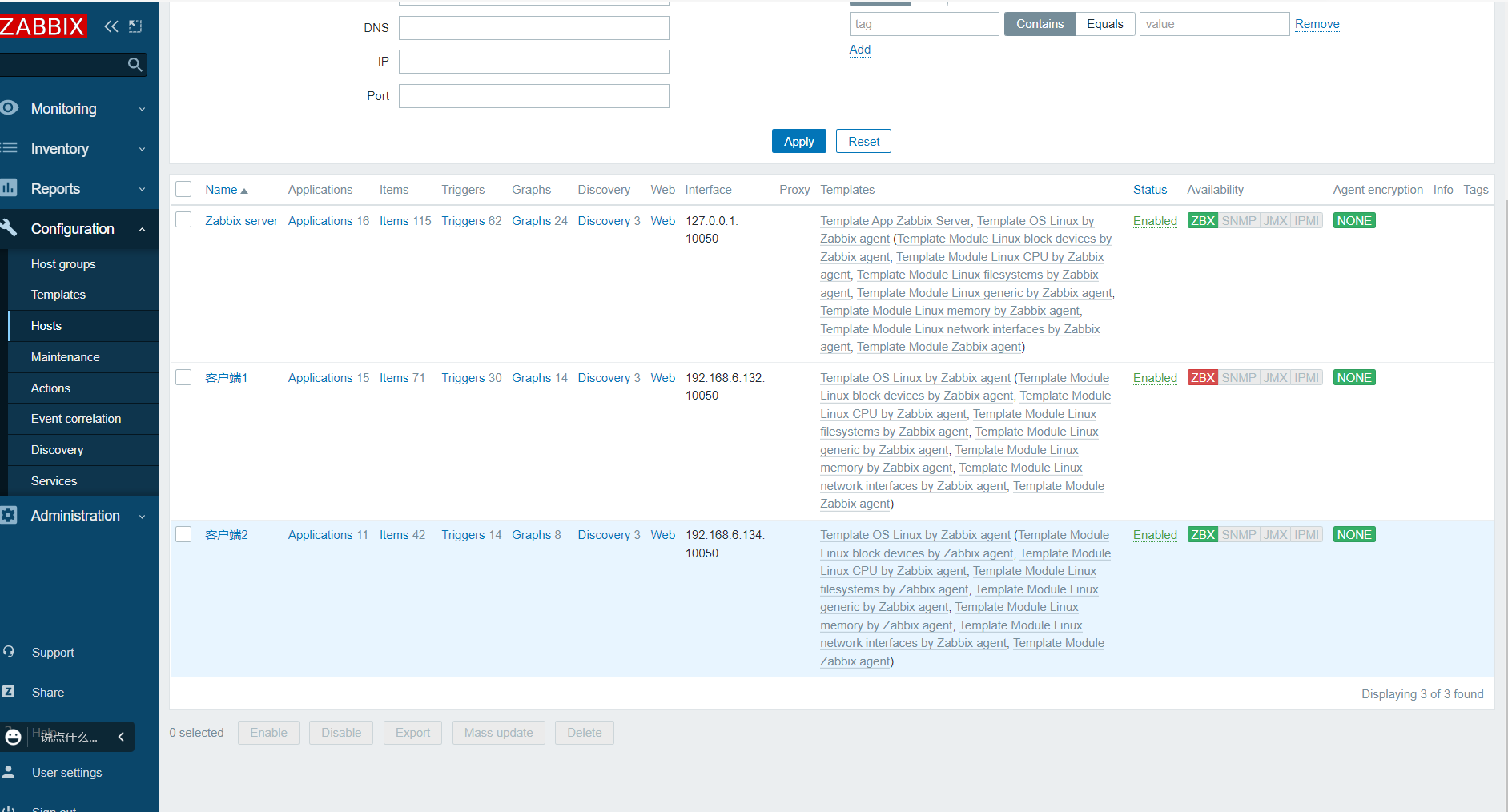
Task: Click the Monitoring eye icon
Action: (x=10, y=108)
